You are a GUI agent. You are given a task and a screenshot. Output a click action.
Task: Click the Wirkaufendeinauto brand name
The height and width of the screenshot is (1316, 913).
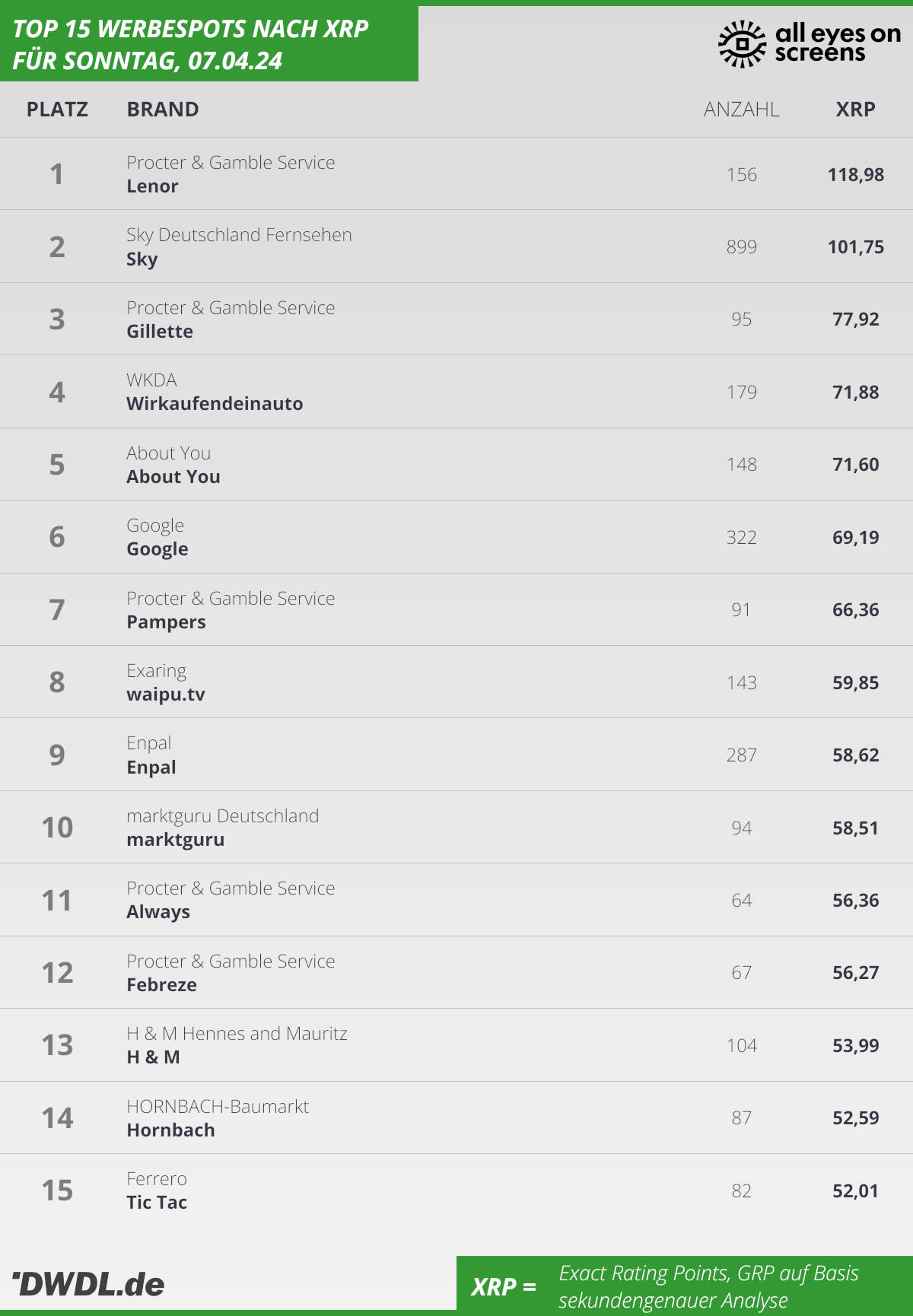pyautogui.click(x=215, y=403)
